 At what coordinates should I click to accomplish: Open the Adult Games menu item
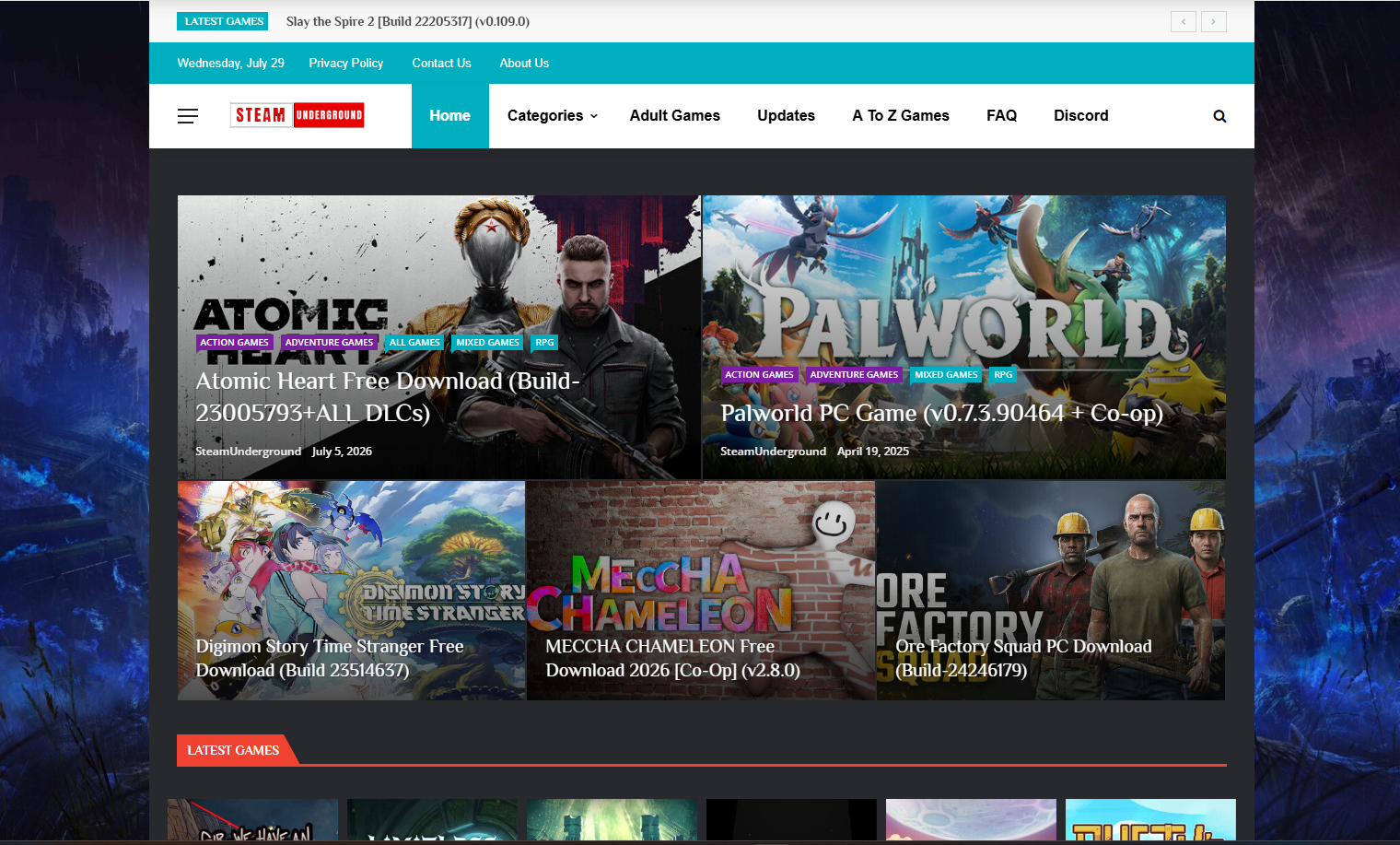[675, 116]
